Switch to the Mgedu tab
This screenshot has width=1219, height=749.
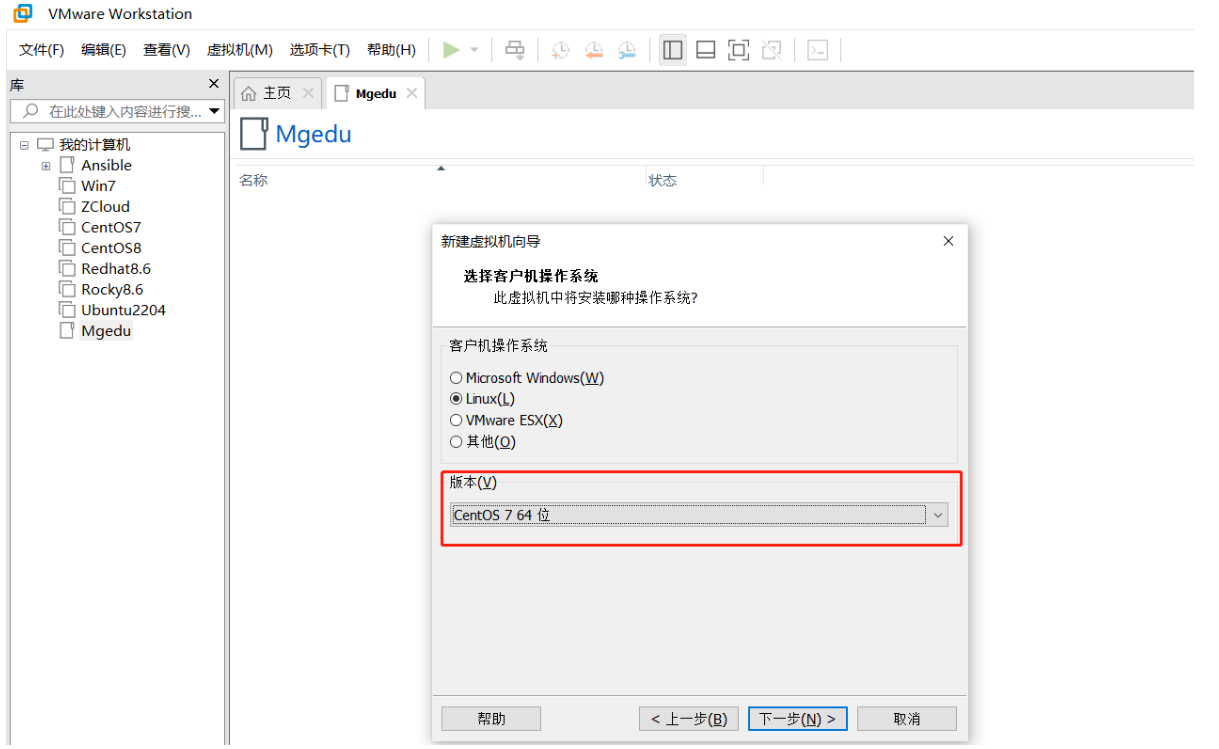point(376,93)
